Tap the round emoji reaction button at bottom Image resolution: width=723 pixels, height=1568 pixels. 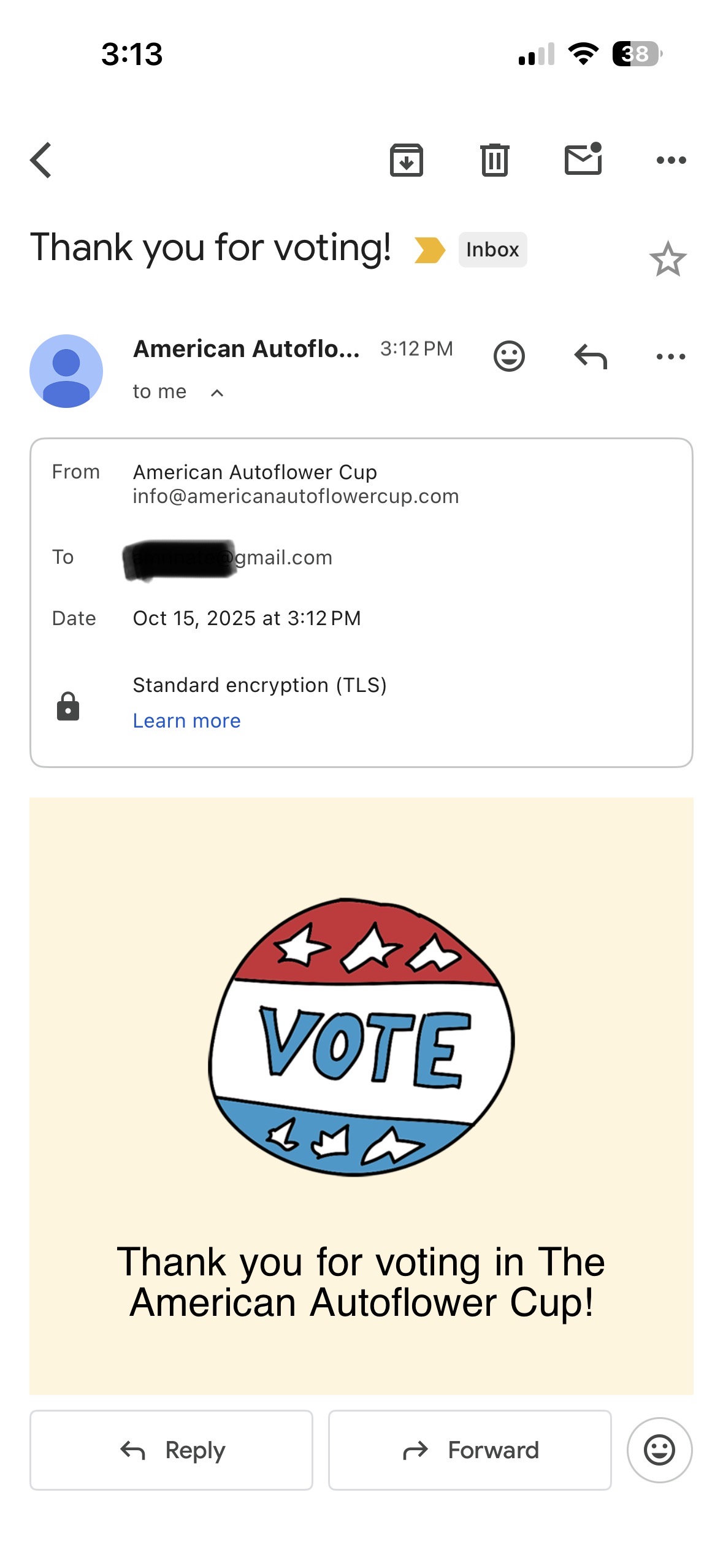pyautogui.click(x=659, y=1450)
